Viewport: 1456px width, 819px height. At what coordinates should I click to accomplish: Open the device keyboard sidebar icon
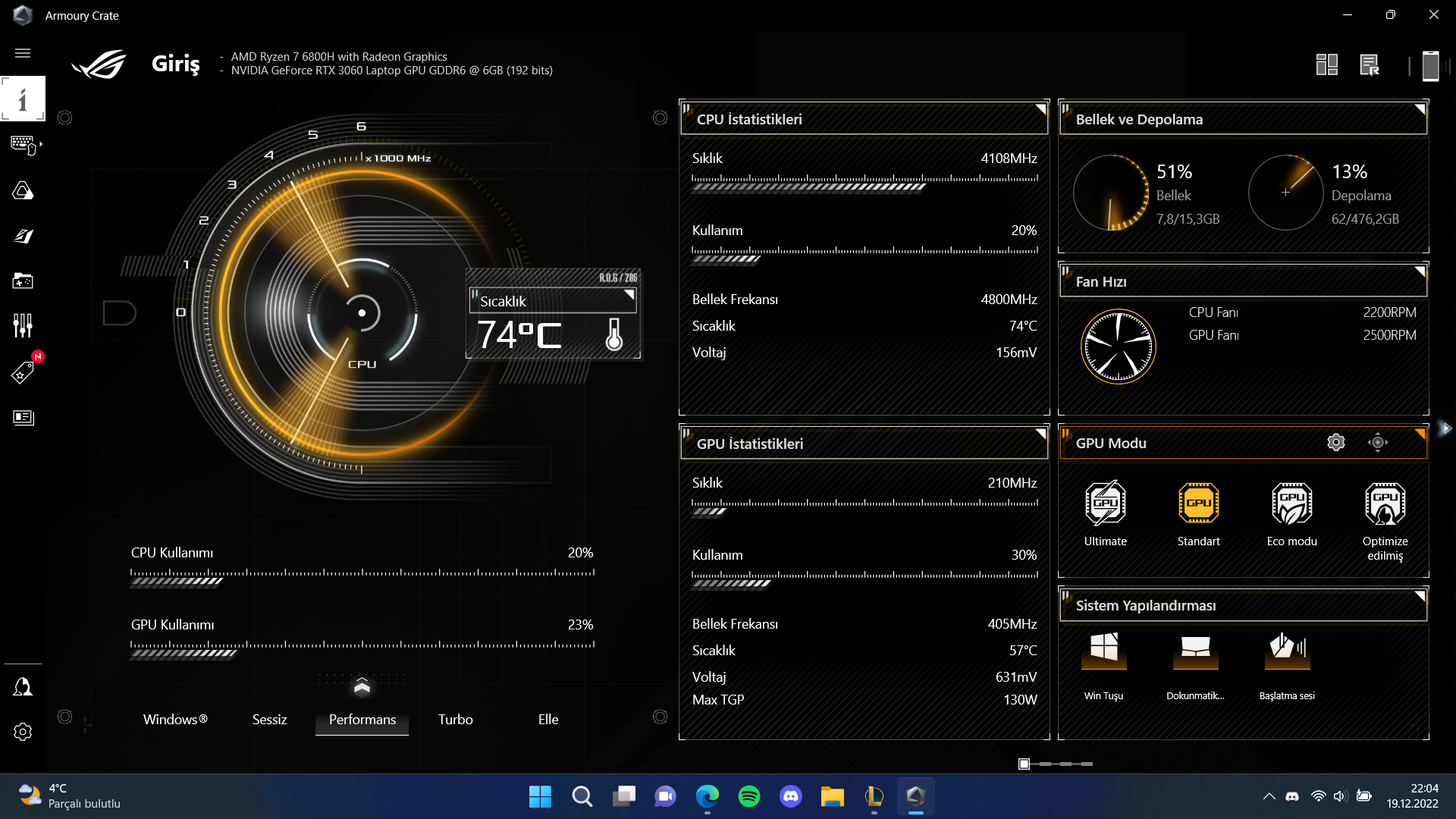pyautogui.click(x=23, y=144)
